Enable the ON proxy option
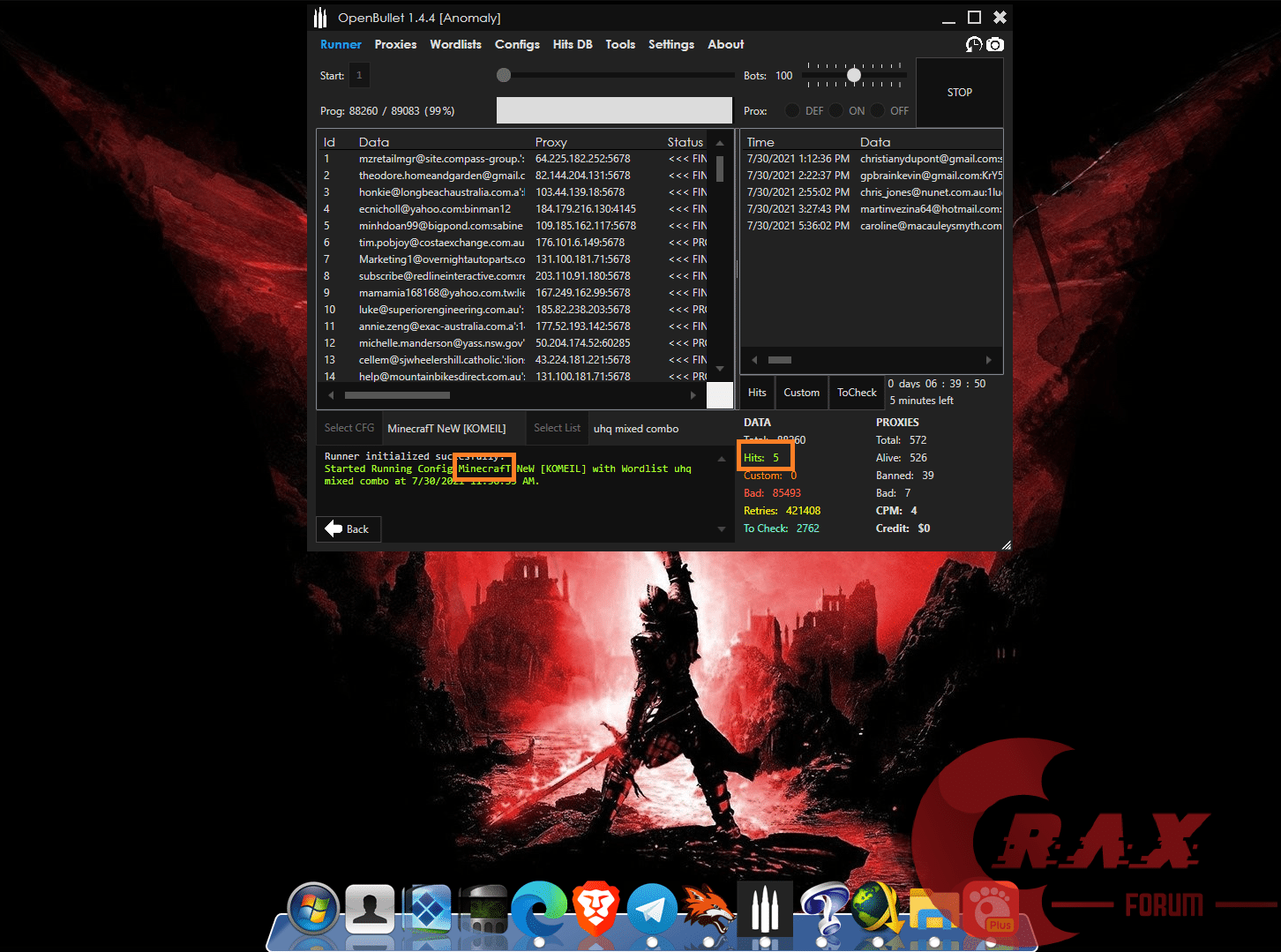 (835, 110)
